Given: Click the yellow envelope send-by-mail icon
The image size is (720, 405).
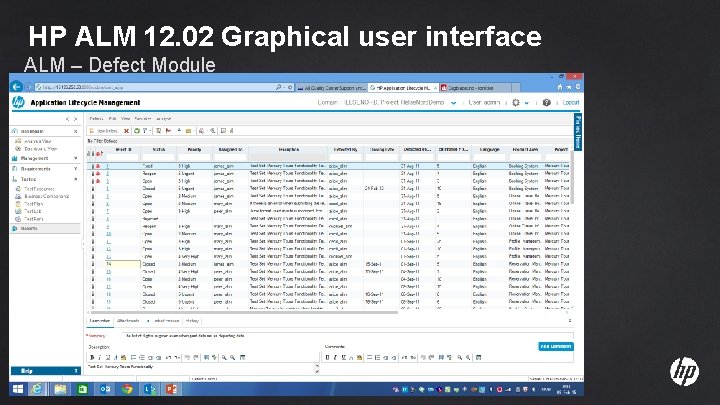Looking at the screenshot, I should tap(188, 131).
